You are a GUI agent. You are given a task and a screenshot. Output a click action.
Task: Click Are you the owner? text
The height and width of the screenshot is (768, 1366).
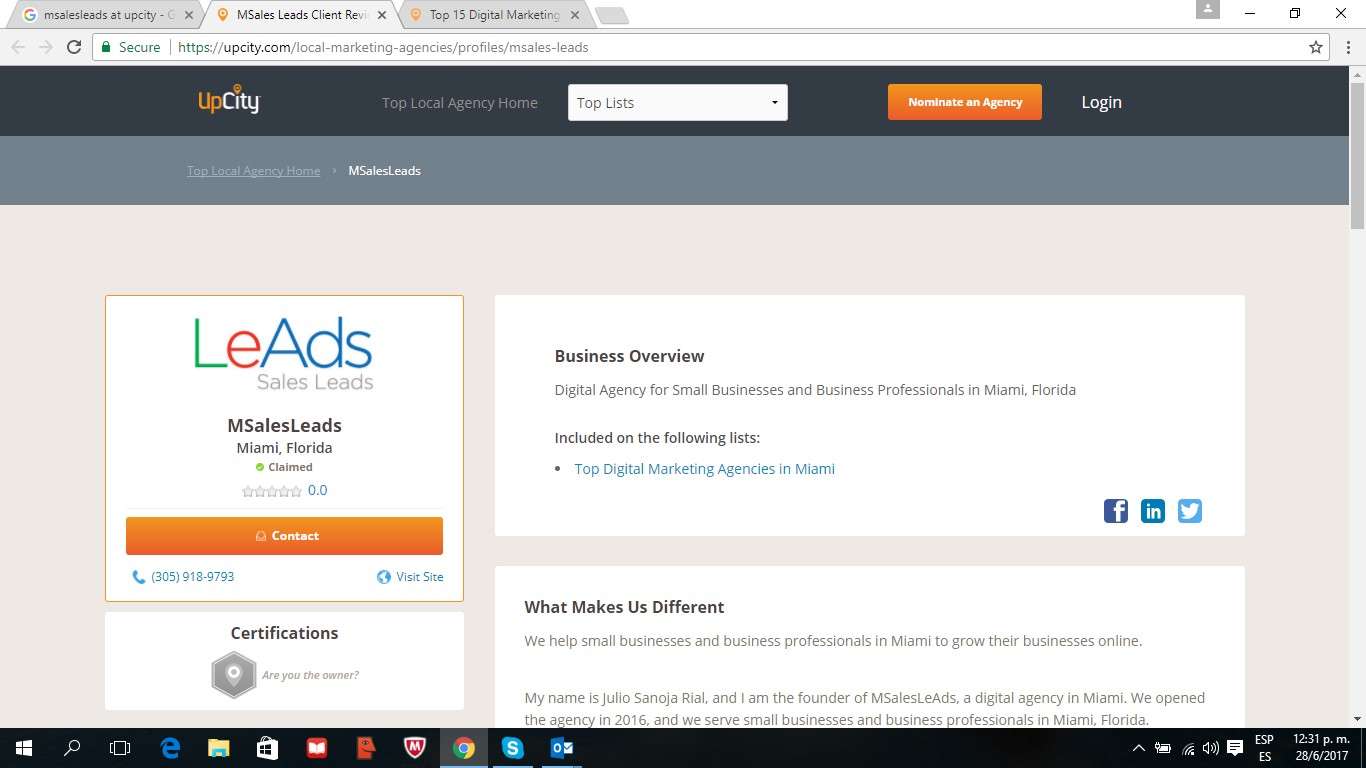[310, 675]
